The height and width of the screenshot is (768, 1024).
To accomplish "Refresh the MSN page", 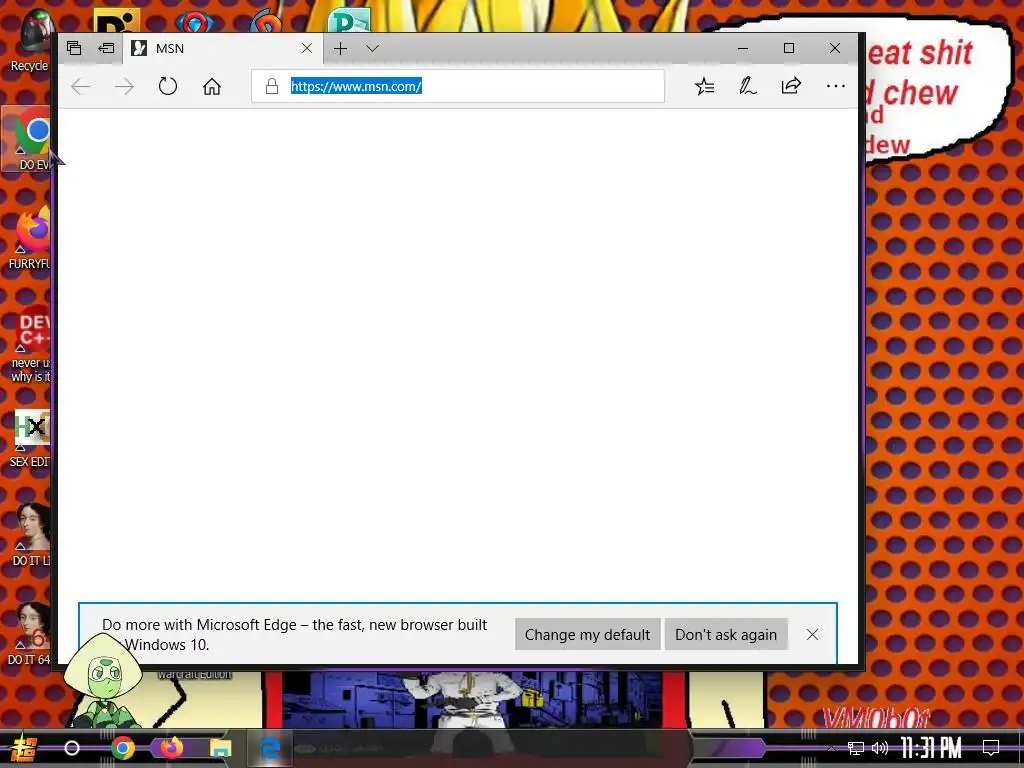I will (x=168, y=86).
